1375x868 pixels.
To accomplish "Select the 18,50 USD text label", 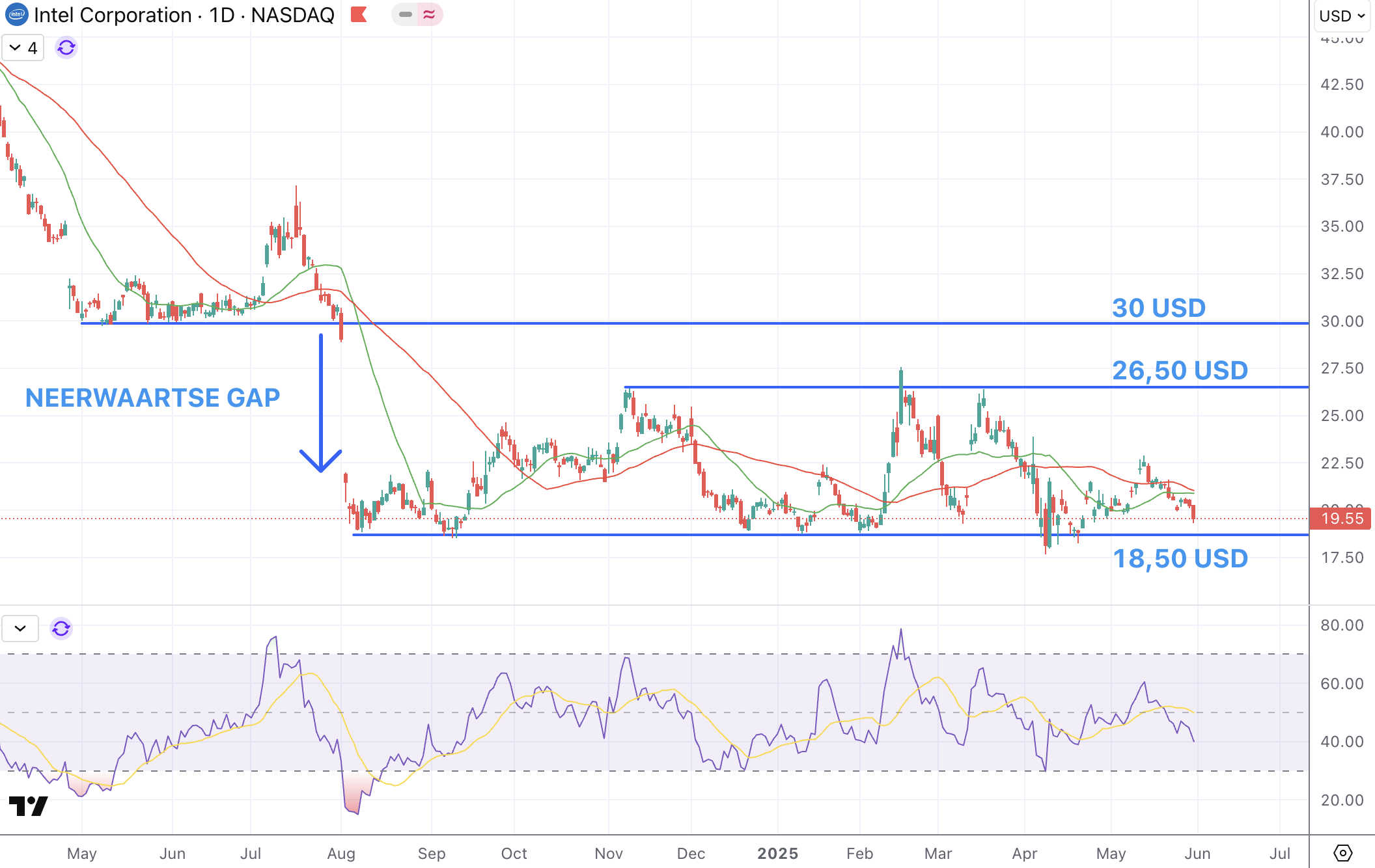I will click(x=1180, y=558).
